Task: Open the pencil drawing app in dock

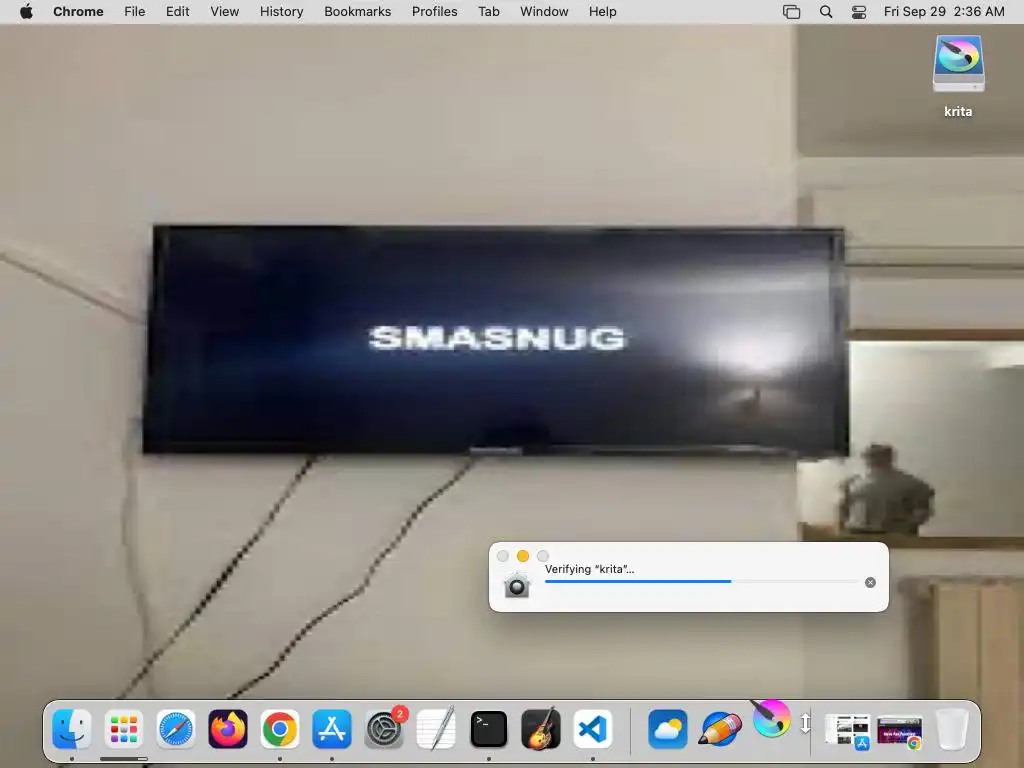Action: pyautogui.click(x=720, y=729)
